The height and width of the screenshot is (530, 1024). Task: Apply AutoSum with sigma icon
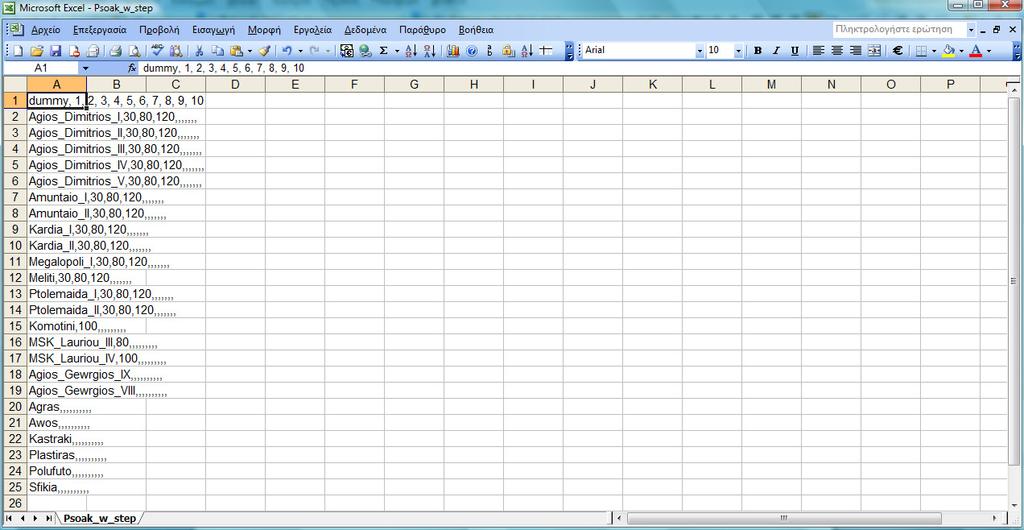point(384,51)
